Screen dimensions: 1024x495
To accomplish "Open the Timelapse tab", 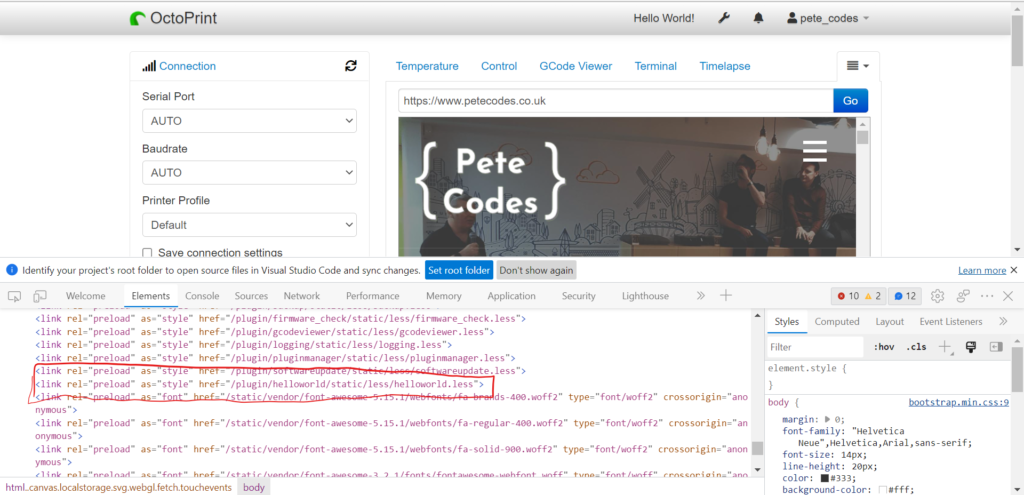I will [x=725, y=66].
